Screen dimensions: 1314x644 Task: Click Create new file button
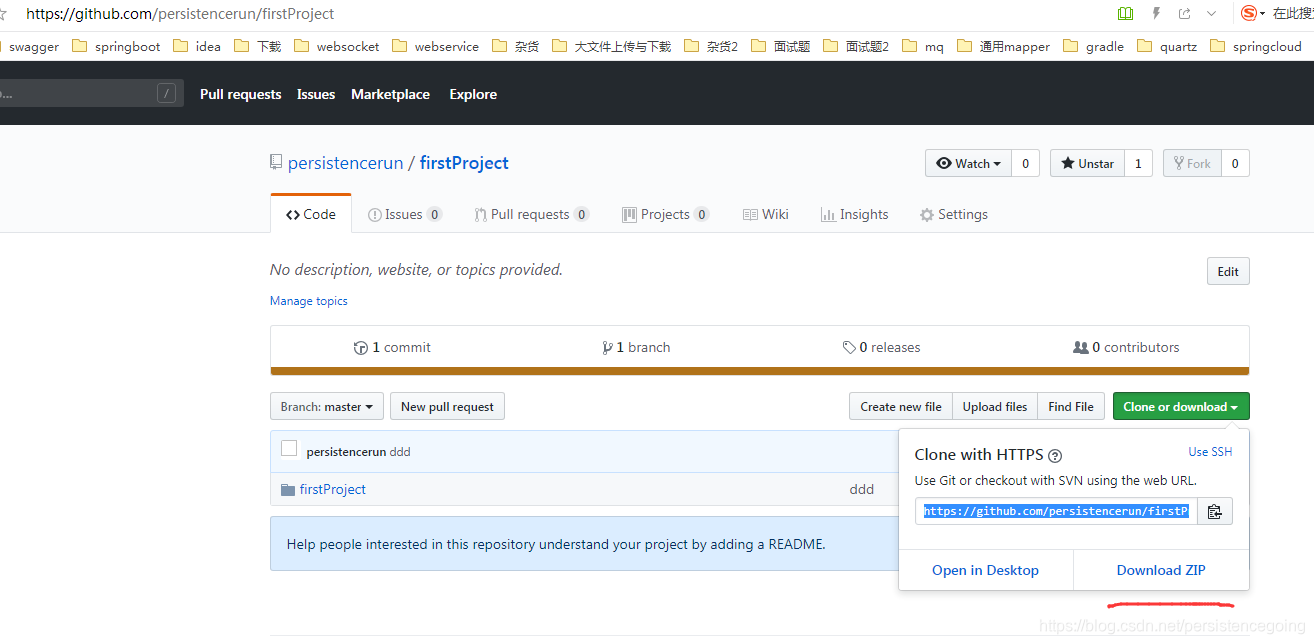901,406
